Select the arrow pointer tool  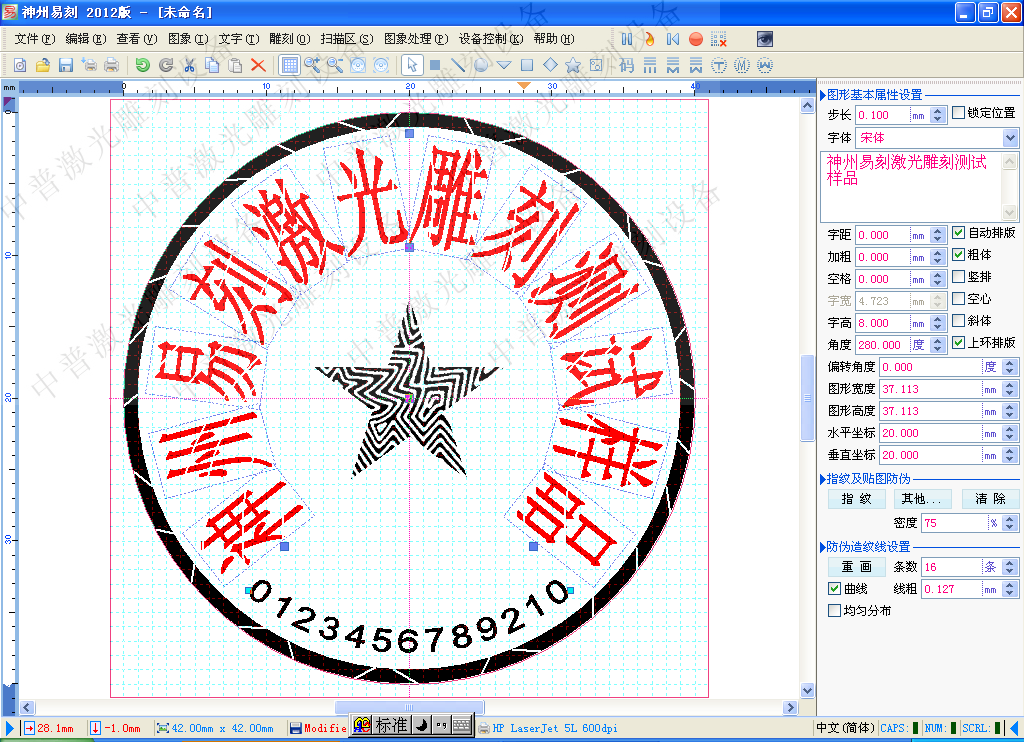point(411,65)
